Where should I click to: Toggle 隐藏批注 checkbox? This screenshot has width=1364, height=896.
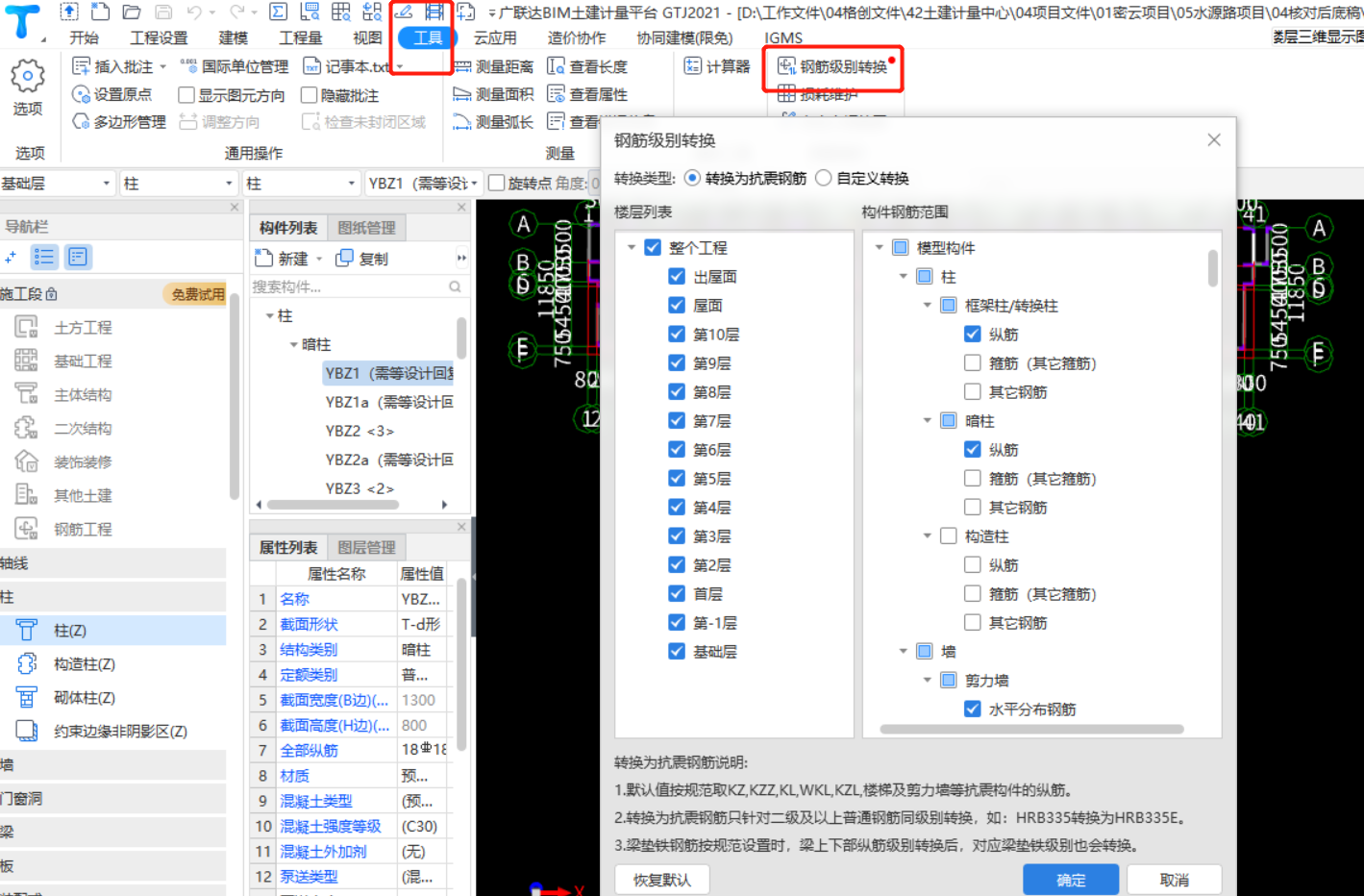[309, 95]
